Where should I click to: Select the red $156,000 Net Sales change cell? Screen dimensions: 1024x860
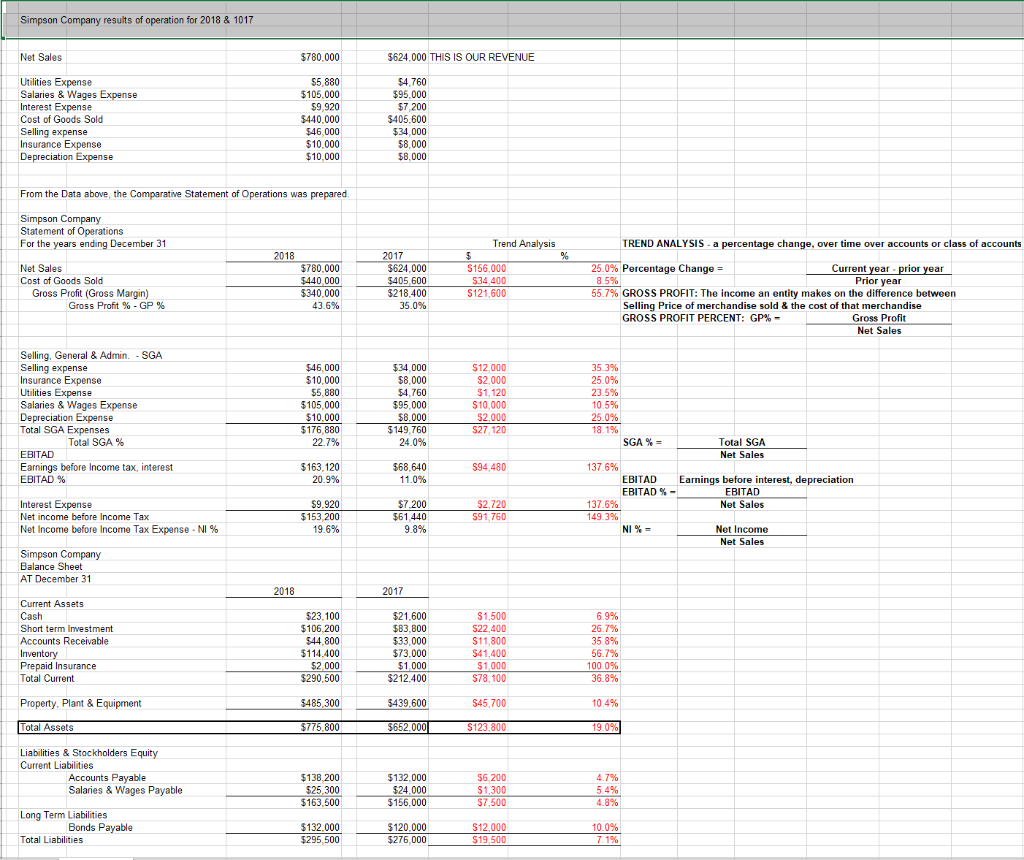click(487, 268)
